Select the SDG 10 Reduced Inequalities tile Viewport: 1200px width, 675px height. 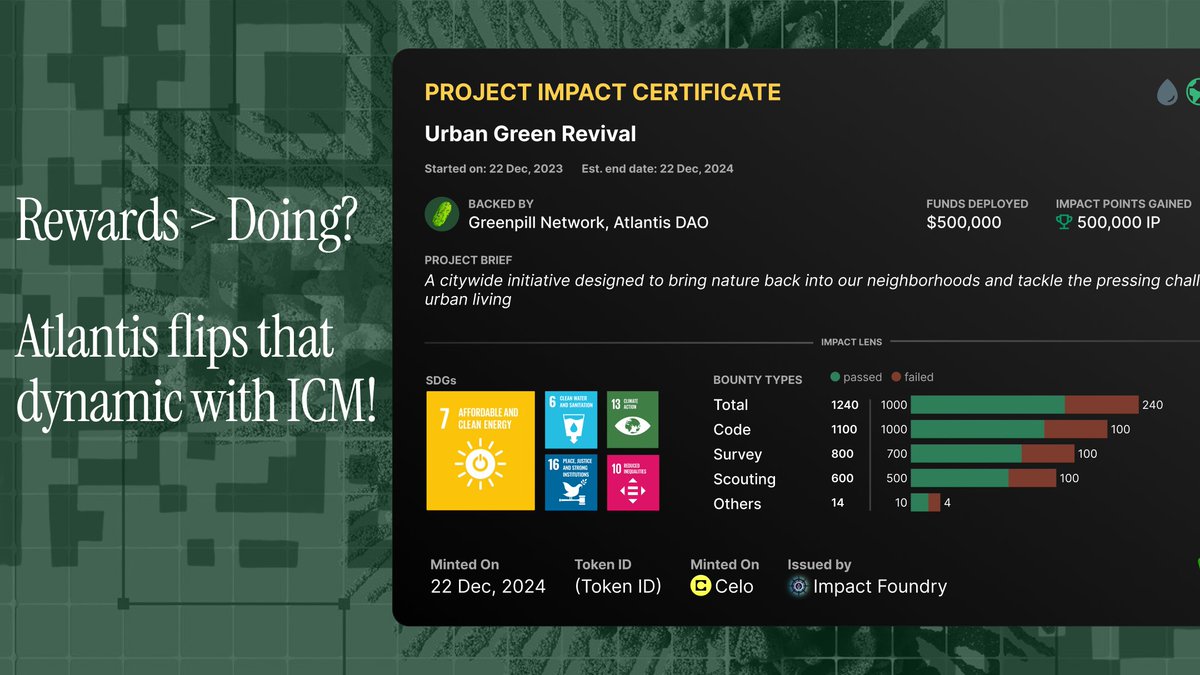pyautogui.click(x=633, y=483)
